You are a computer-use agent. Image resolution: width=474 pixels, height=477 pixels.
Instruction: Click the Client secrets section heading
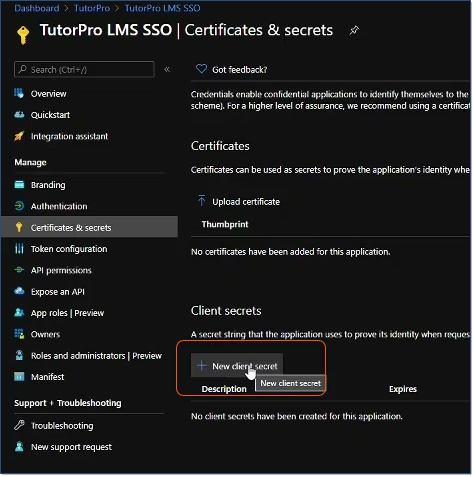click(x=226, y=311)
